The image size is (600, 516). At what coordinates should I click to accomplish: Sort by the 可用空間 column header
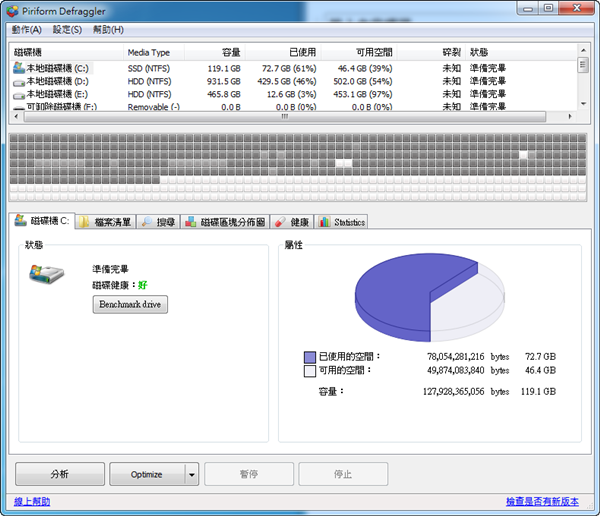359,52
